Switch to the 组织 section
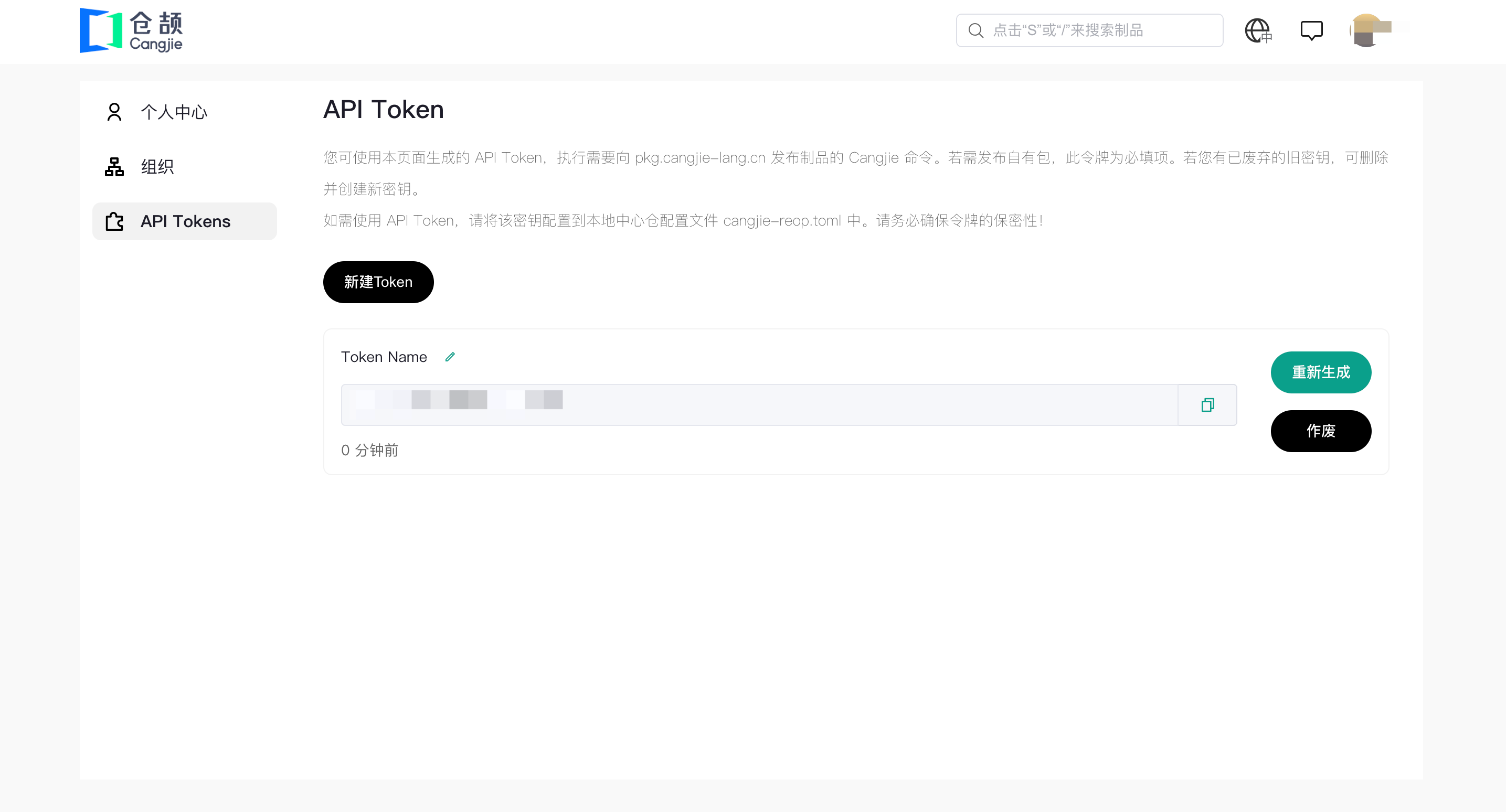1506x812 pixels. (x=157, y=166)
